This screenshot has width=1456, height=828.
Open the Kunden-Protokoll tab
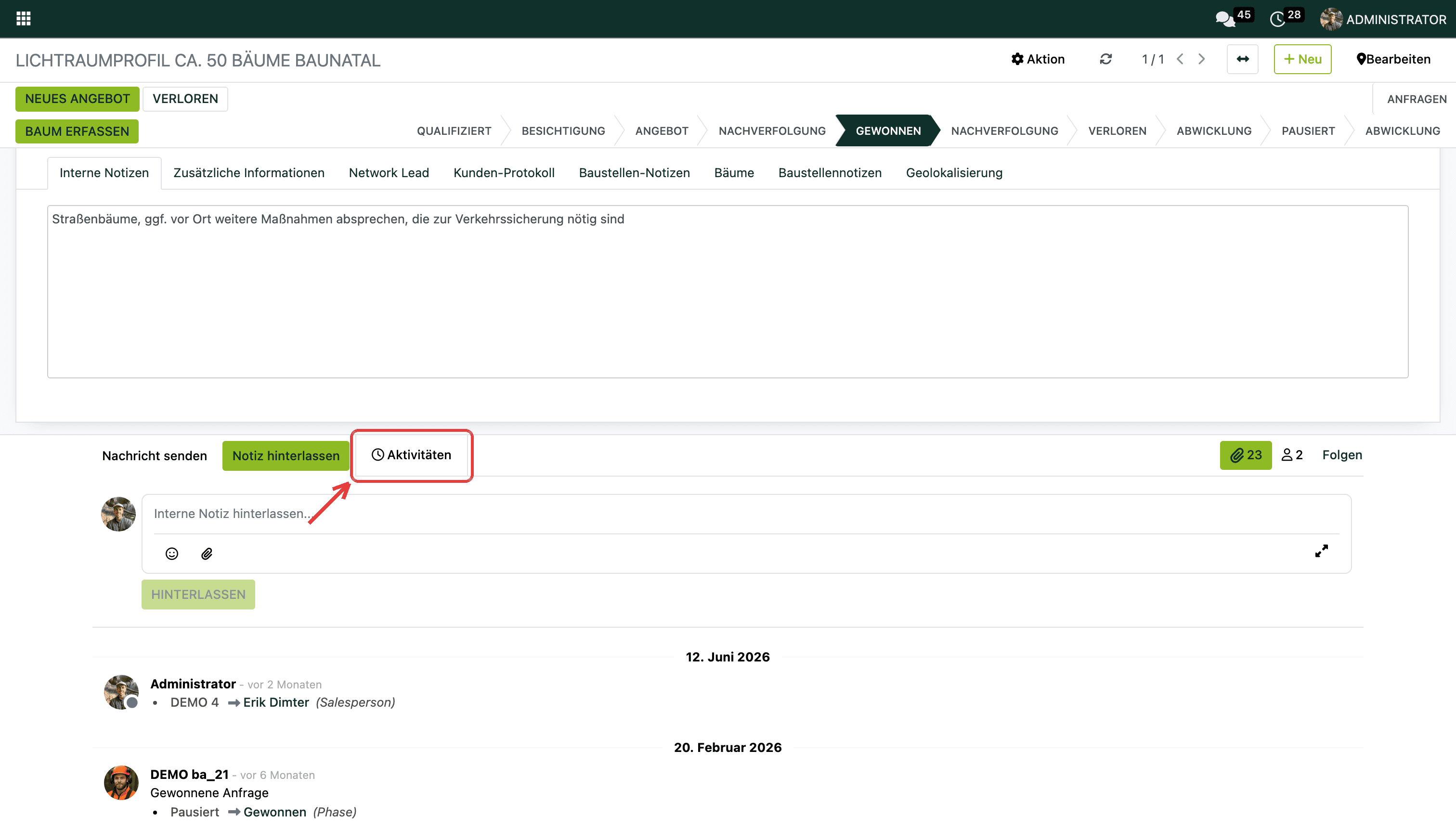504,173
